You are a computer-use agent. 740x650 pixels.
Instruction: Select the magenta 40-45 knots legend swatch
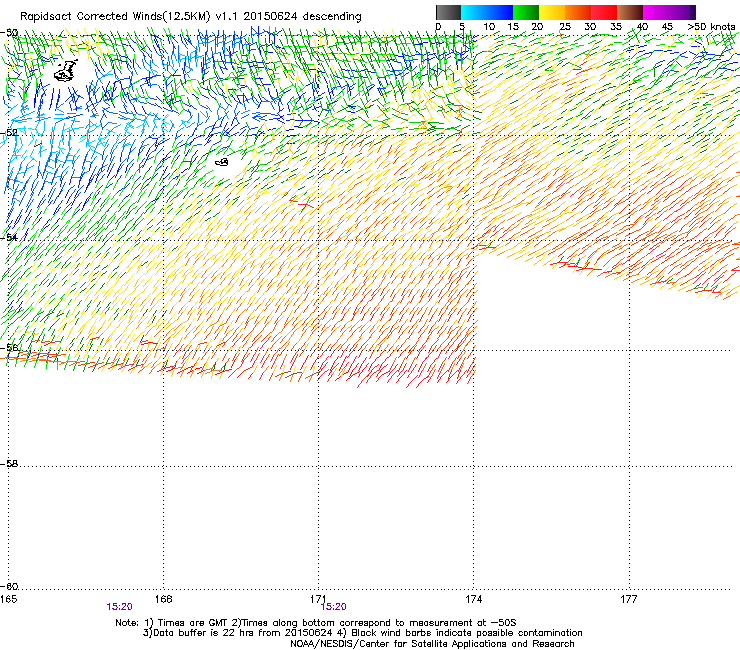656,12
